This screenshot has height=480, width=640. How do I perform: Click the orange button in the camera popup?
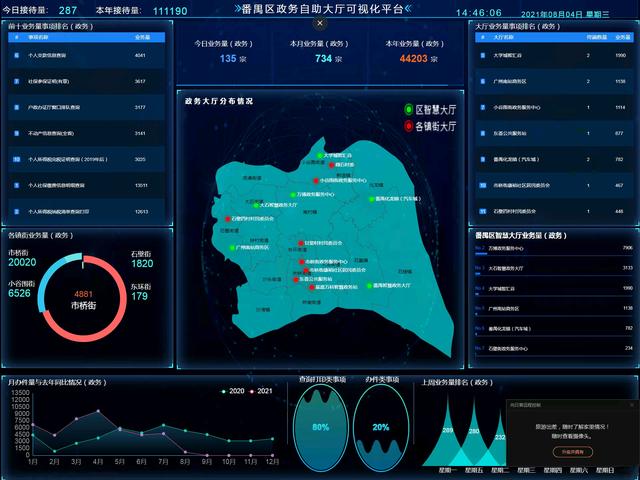click(573, 452)
